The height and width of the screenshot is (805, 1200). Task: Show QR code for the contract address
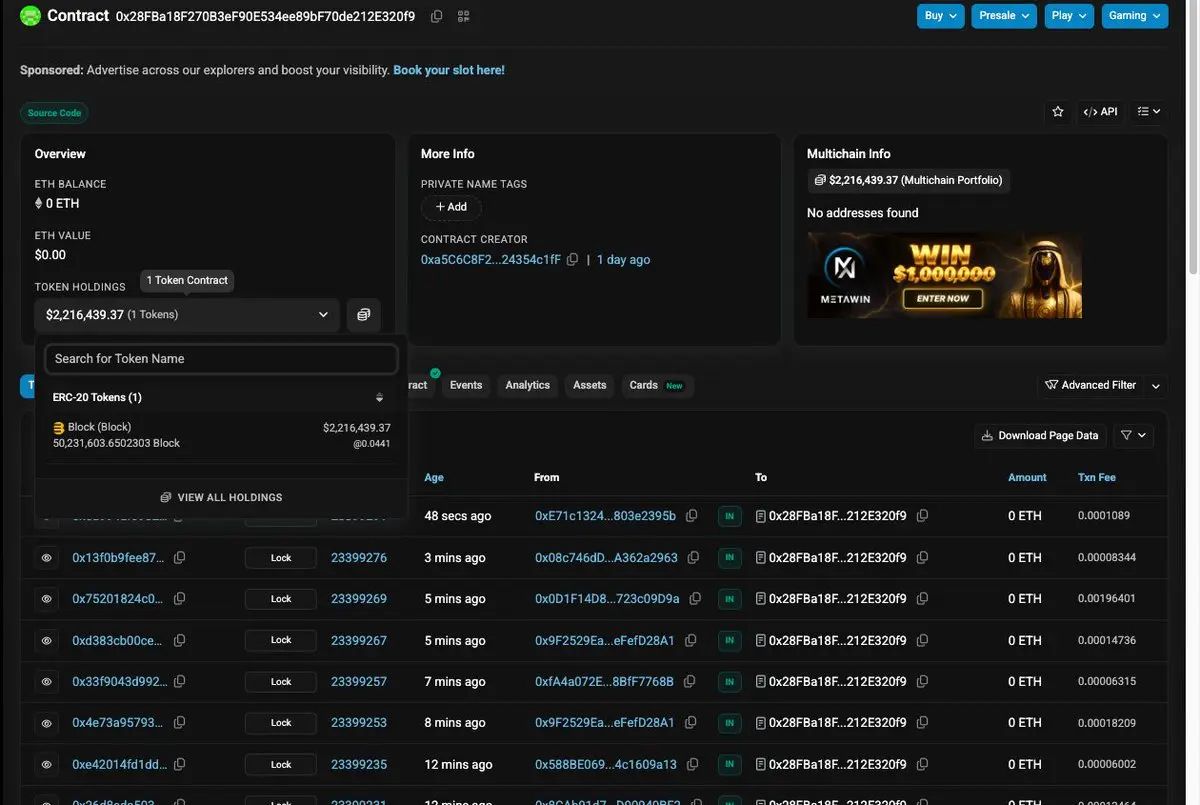click(463, 16)
